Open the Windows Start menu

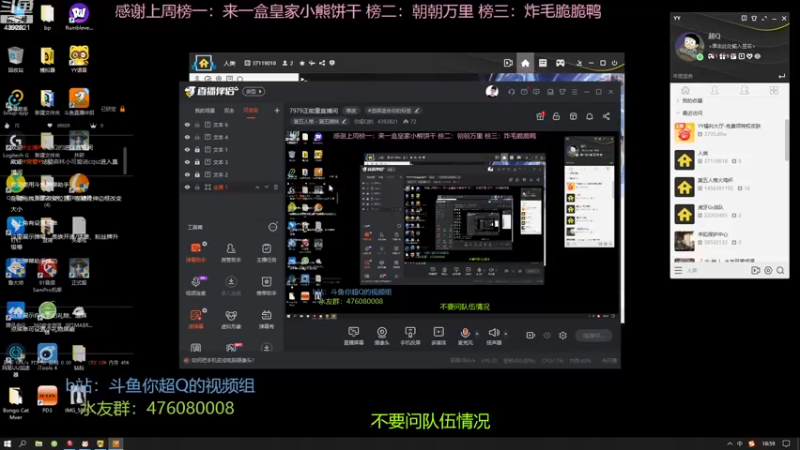pyautogui.click(x=7, y=443)
